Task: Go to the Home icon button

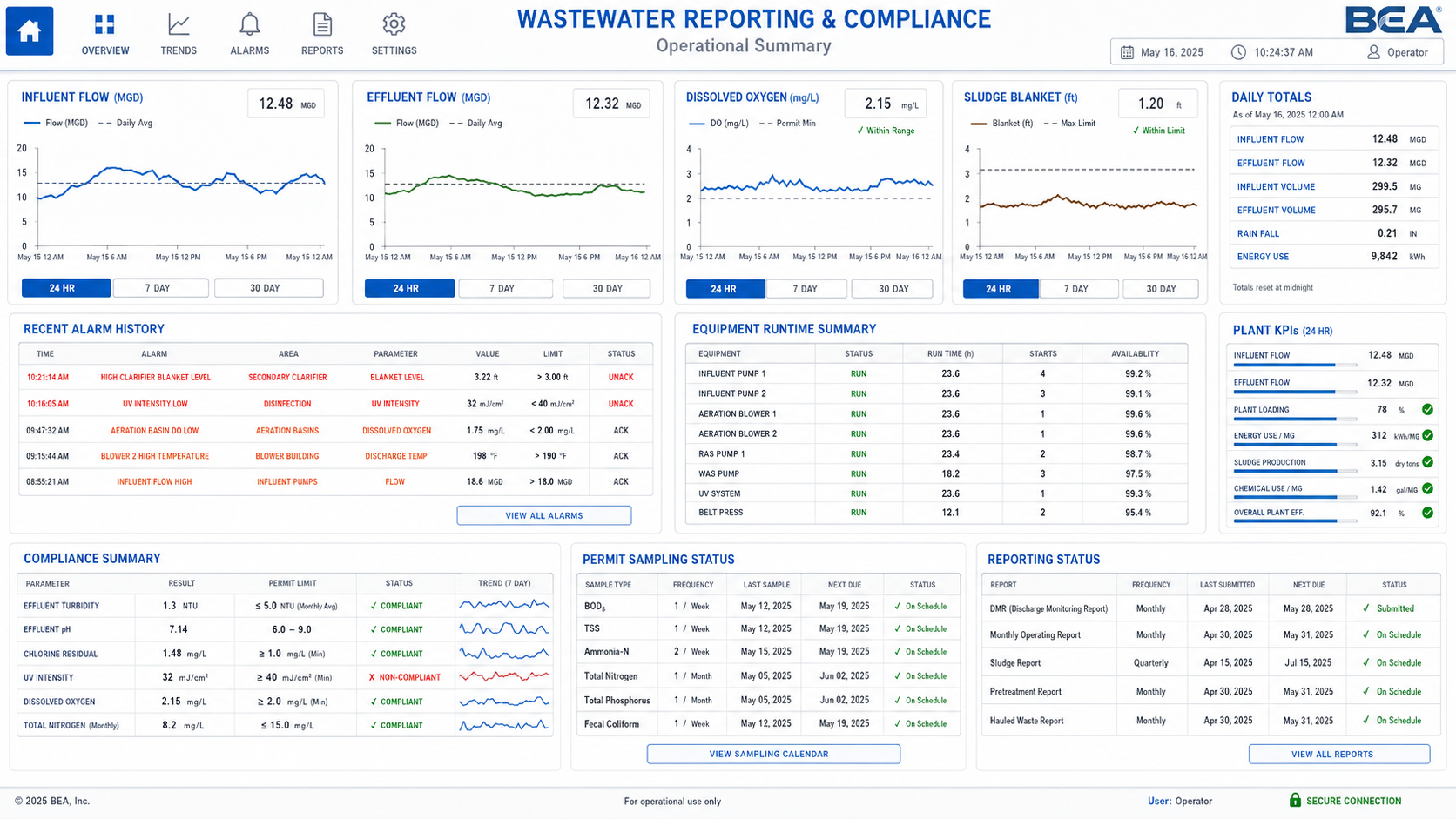Action: (x=30, y=31)
